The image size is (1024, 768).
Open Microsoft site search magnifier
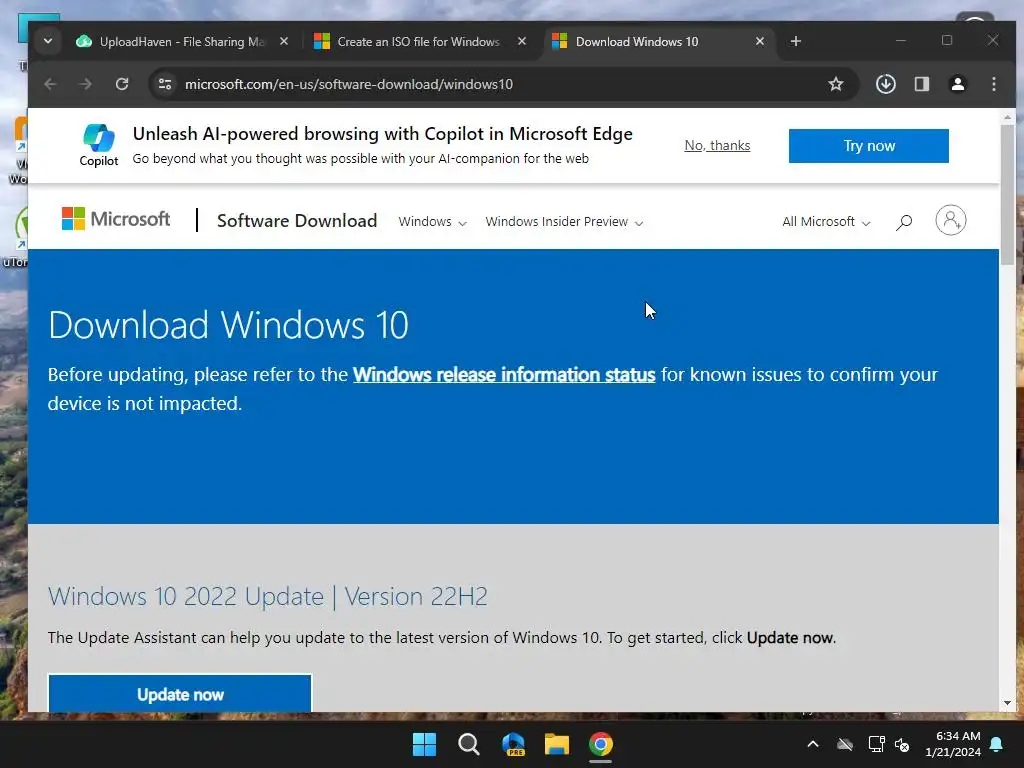click(x=904, y=222)
